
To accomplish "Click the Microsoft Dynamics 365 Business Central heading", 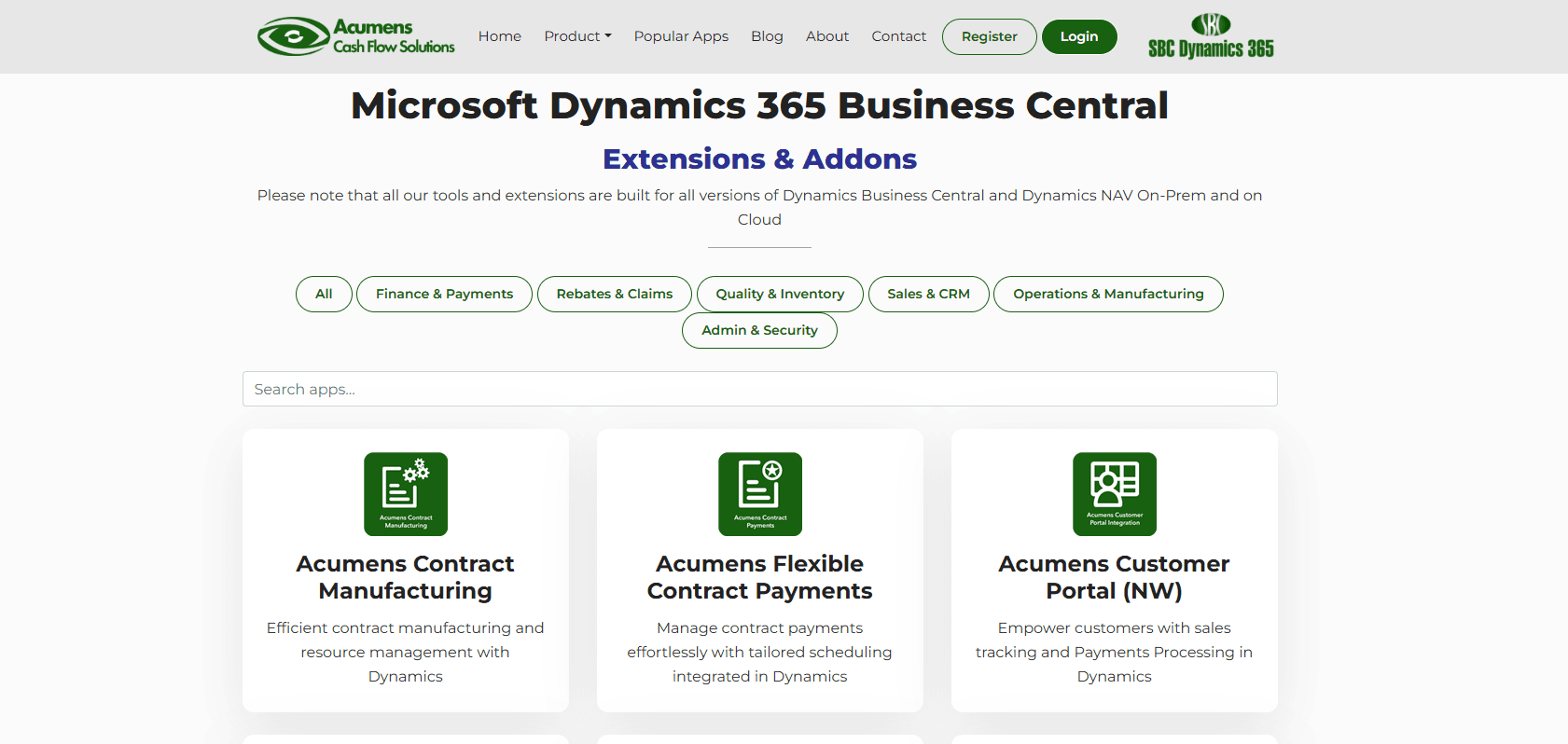I will (x=760, y=105).
